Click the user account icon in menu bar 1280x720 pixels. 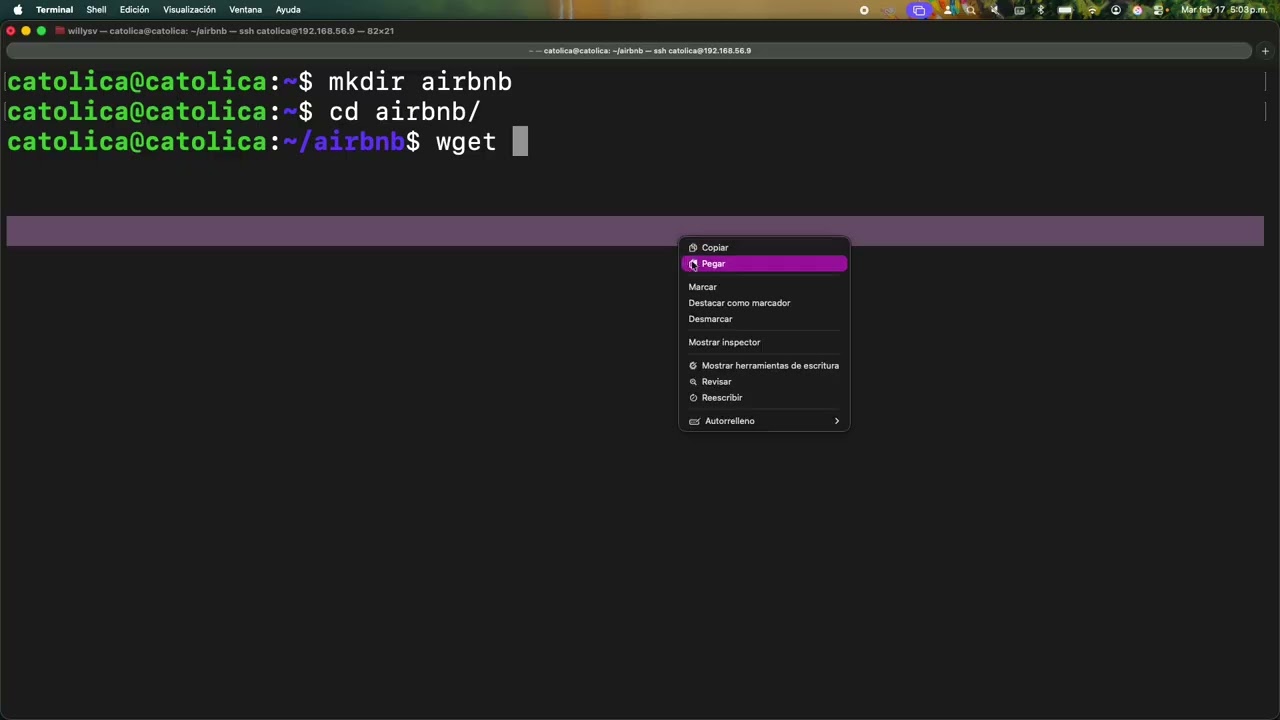[x=1116, y=10]
